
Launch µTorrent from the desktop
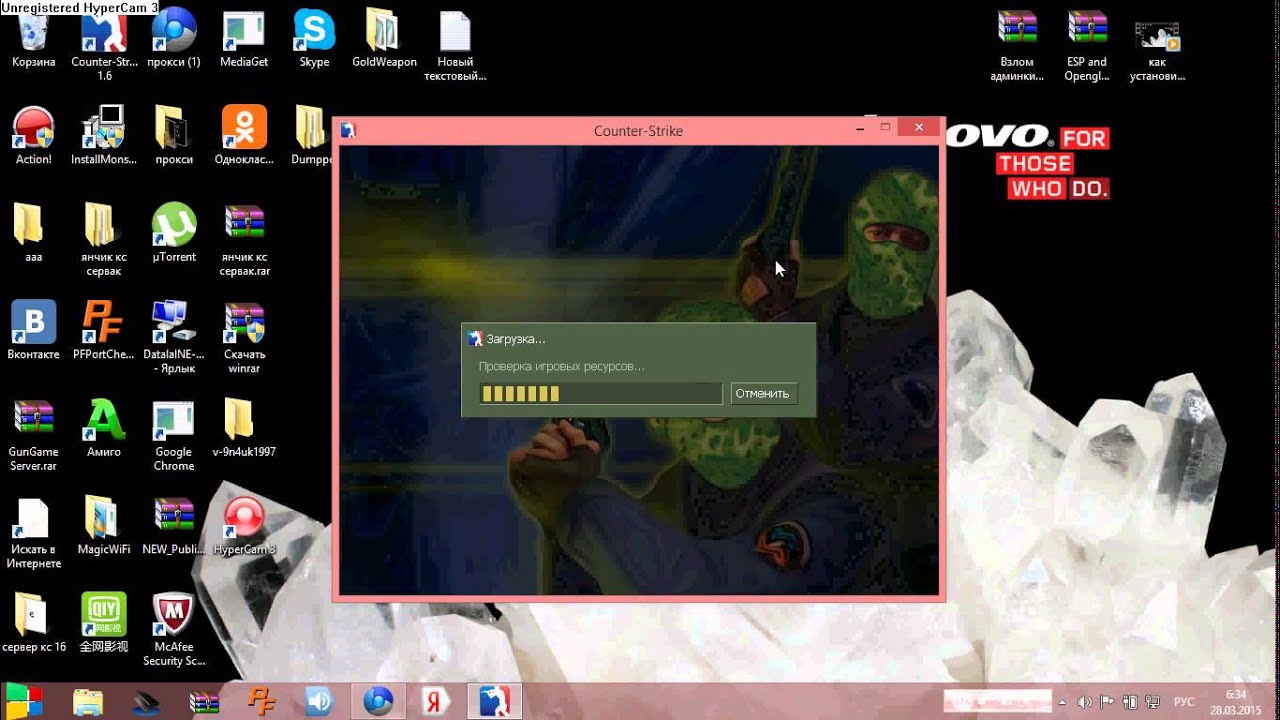pyautogui.click(x=174, y=233)
